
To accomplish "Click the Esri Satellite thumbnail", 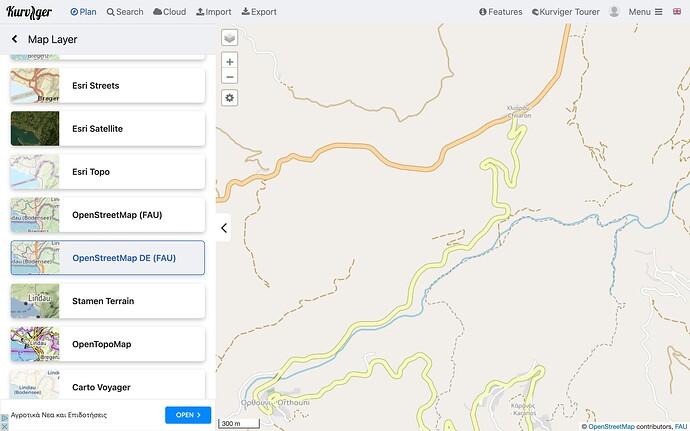I will click(35, 129).
